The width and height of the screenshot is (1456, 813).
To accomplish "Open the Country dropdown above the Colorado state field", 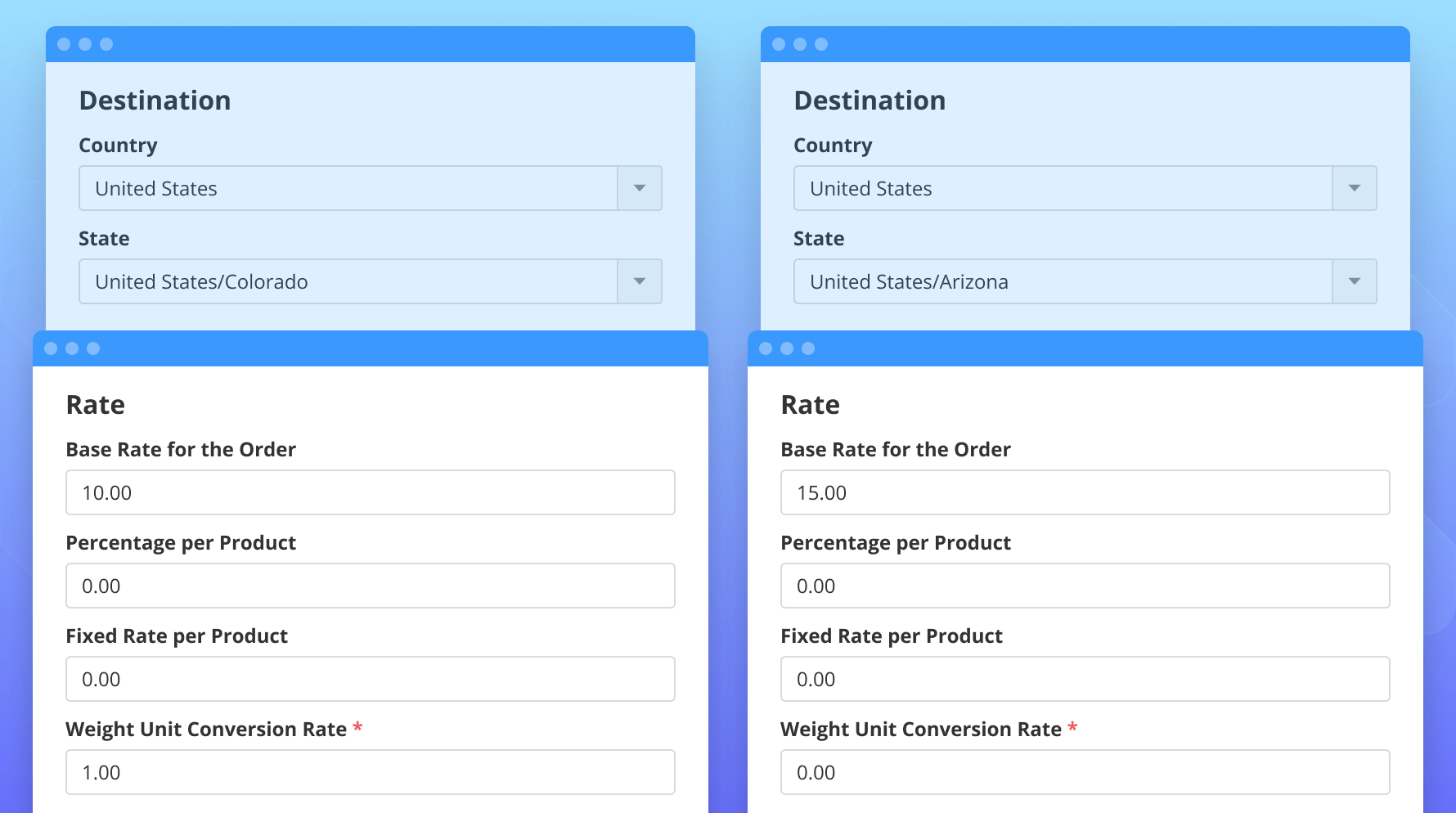I will [370, 188].
